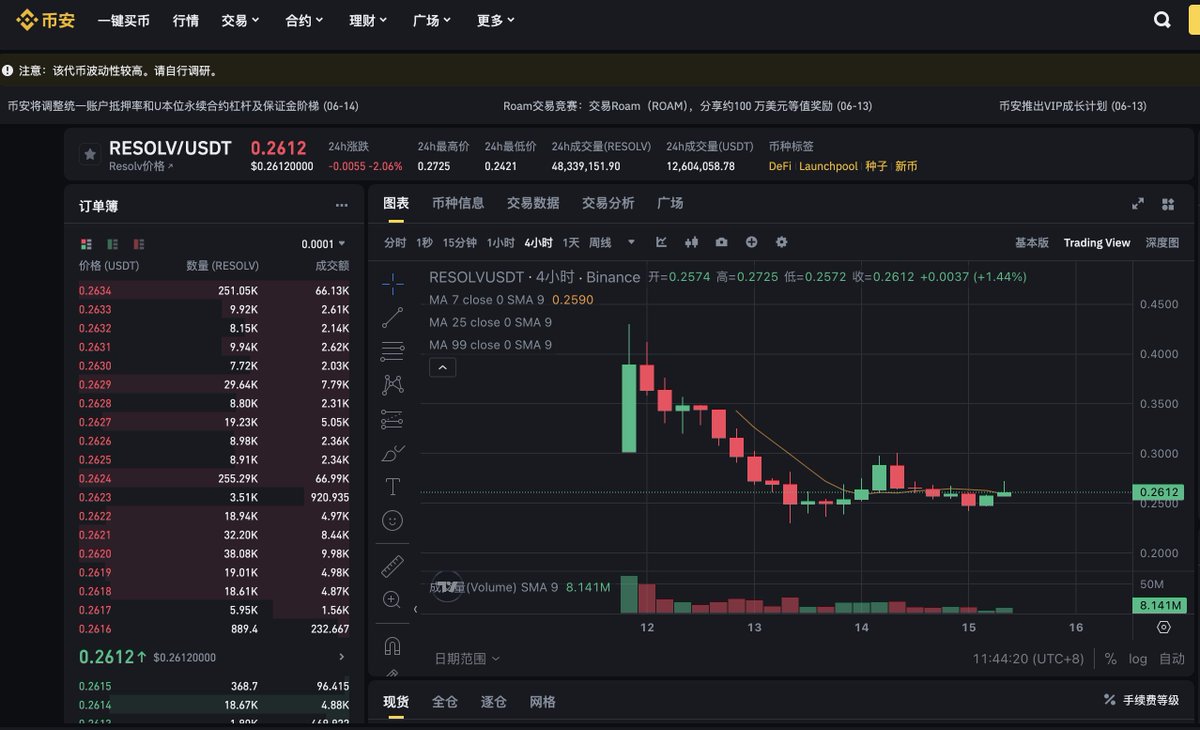The height and width of the screenshot is (730, 1200).
Task: Expand more trades via arrow beside 0.2612
Action: pyautogui.click(x=342, y=657)
